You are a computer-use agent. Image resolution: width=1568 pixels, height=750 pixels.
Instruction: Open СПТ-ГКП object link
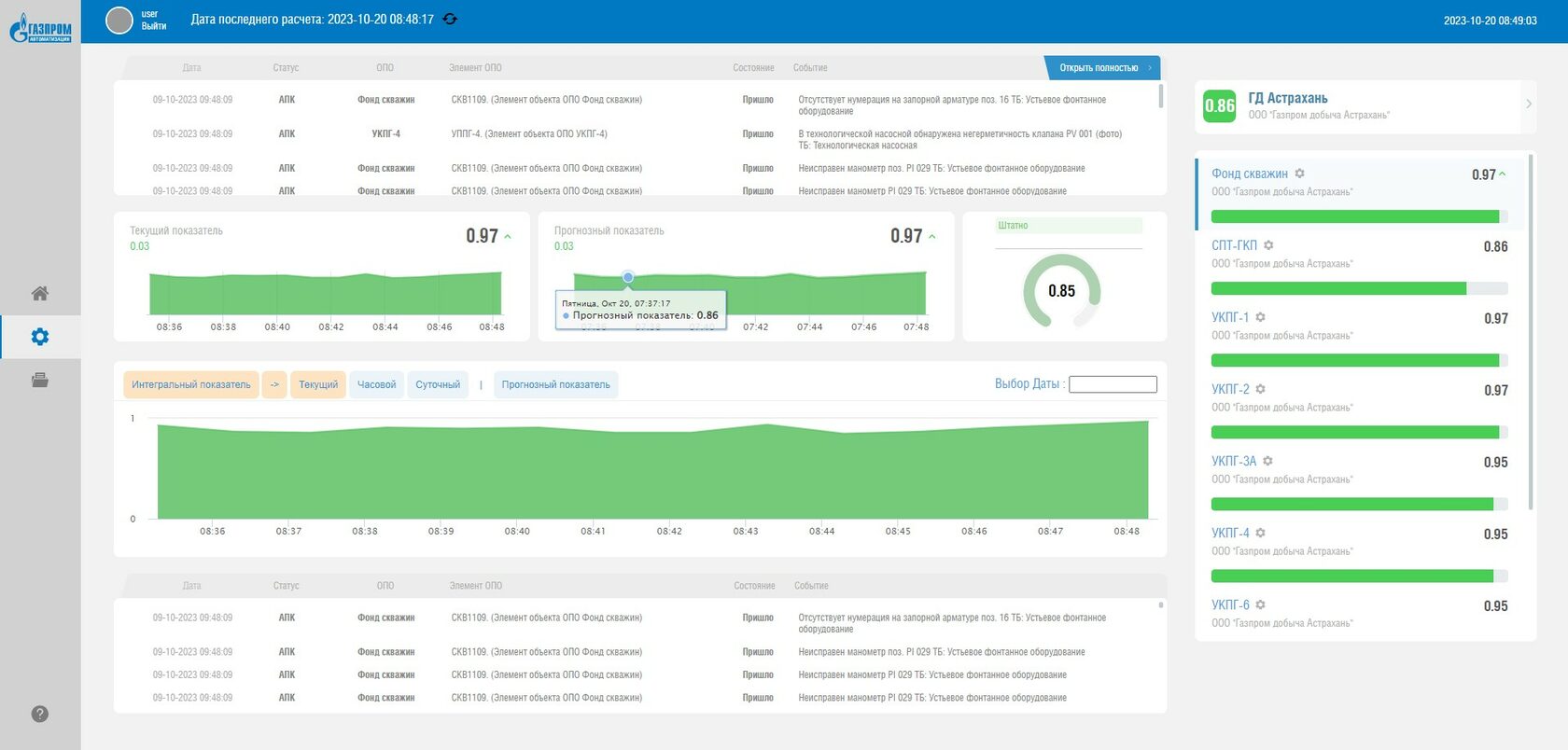1234,245
